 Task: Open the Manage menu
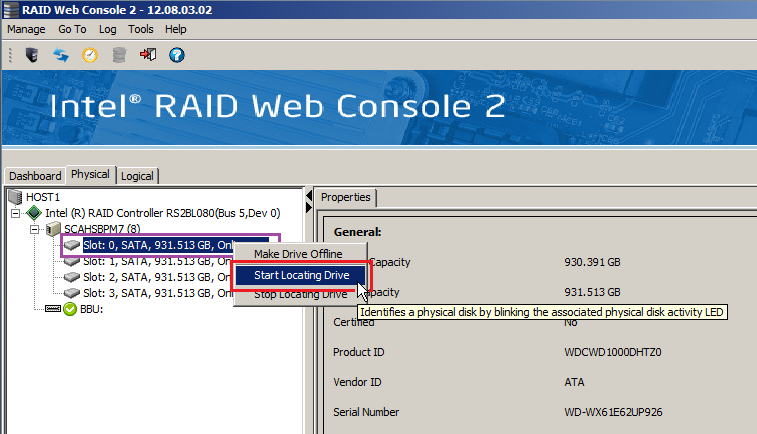(26, 29)
